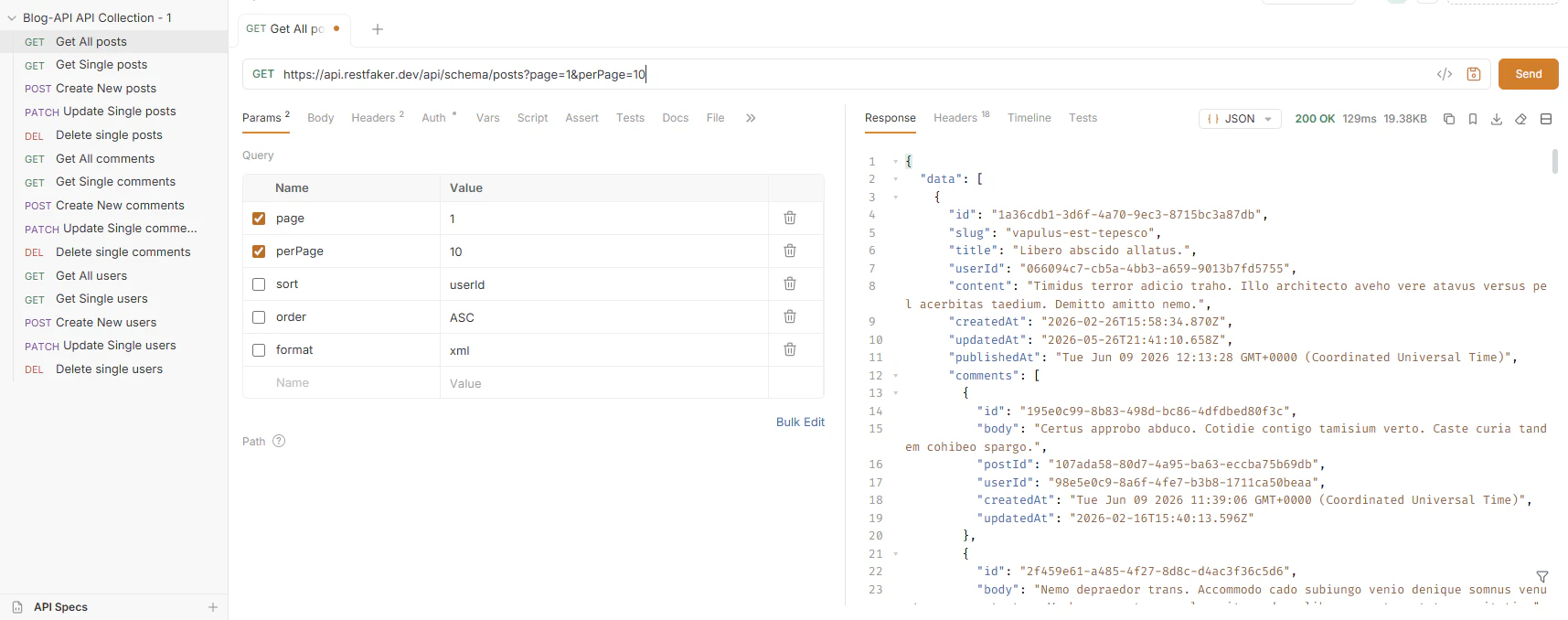Collapse the data array at line 2
This screenshot has width=1568, height=620.
tap(895, 179)
